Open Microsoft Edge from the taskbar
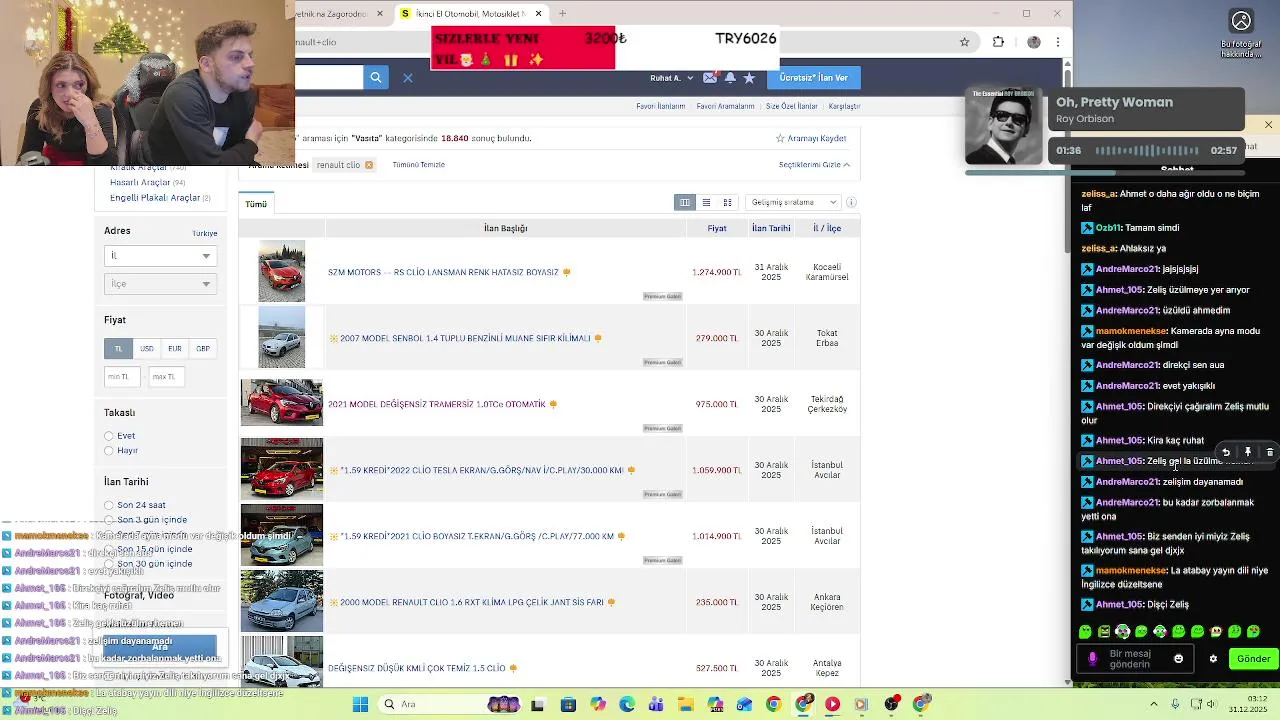The image size is (1280, 720). point(626,704)
